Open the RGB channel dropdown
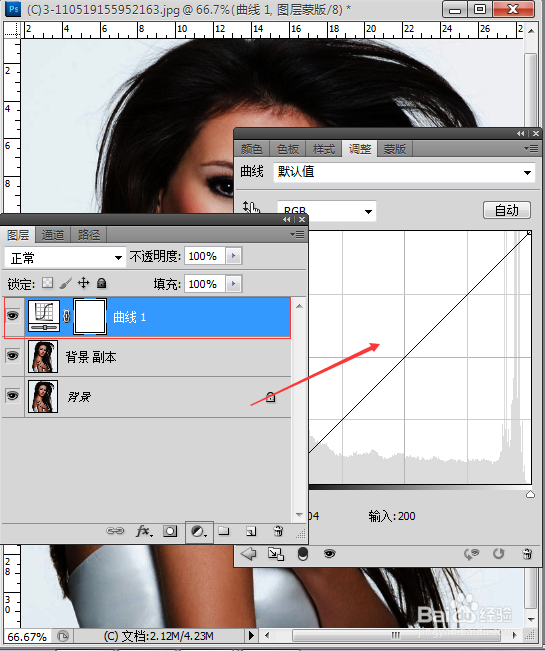This screenshot has height=651, width=545. pos(327,211)
